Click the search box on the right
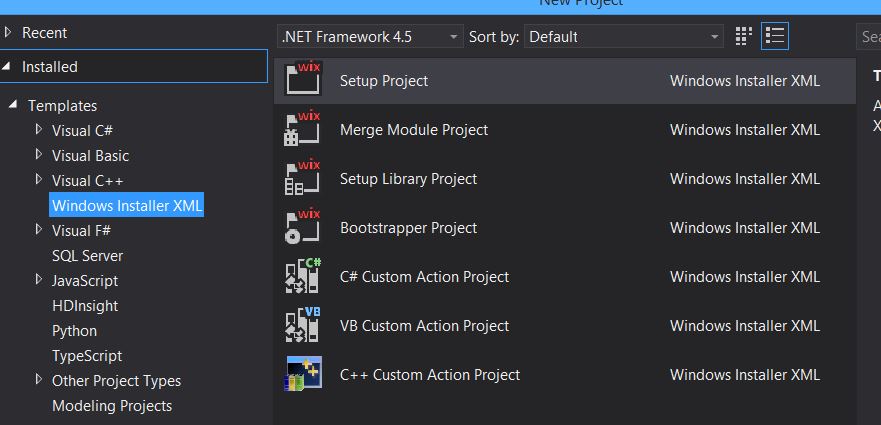Screen dimensions: 881x425 [x=869, y=37]
